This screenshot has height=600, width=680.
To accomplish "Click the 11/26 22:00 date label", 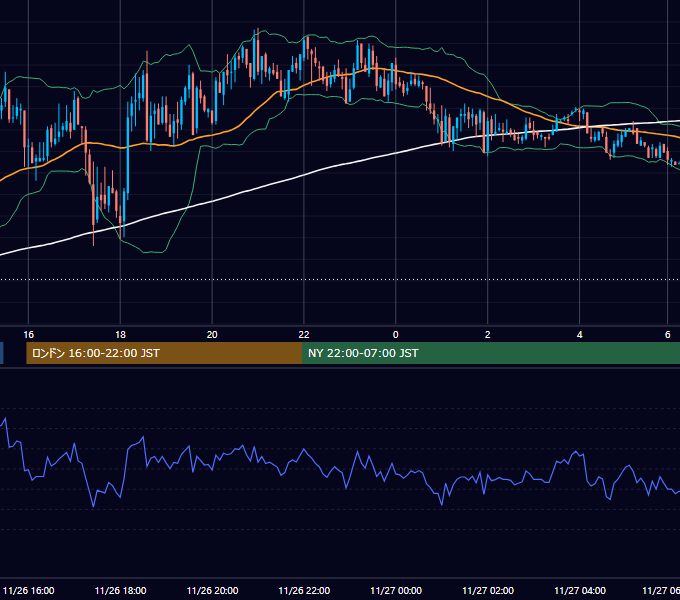I will pos(304,590).
